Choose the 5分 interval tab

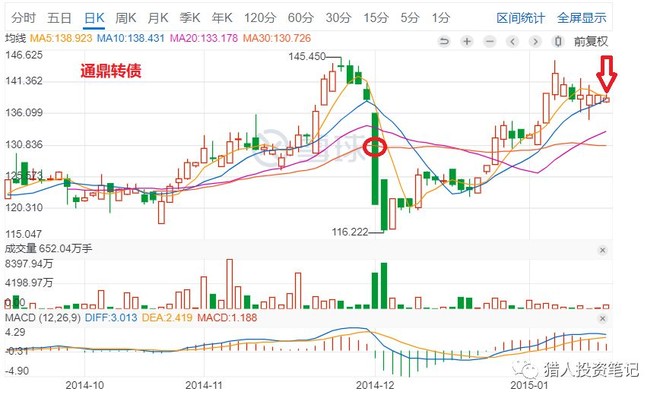(x=410, y=18)
